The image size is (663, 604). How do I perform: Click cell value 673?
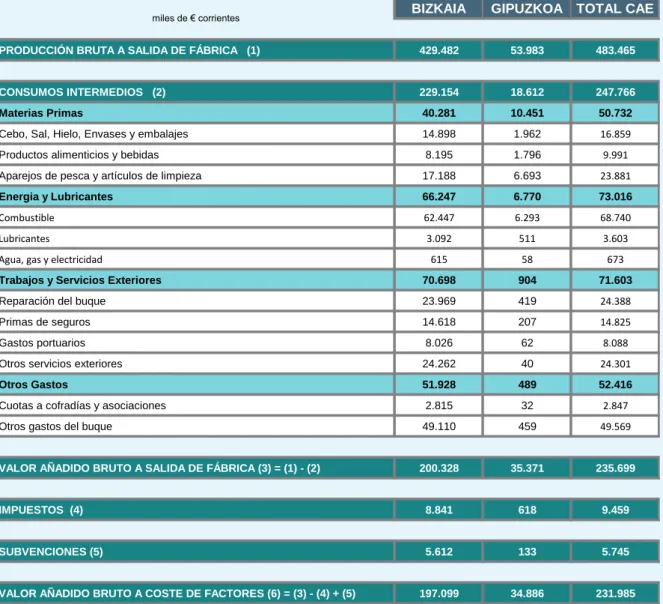[x=615, y=259]
